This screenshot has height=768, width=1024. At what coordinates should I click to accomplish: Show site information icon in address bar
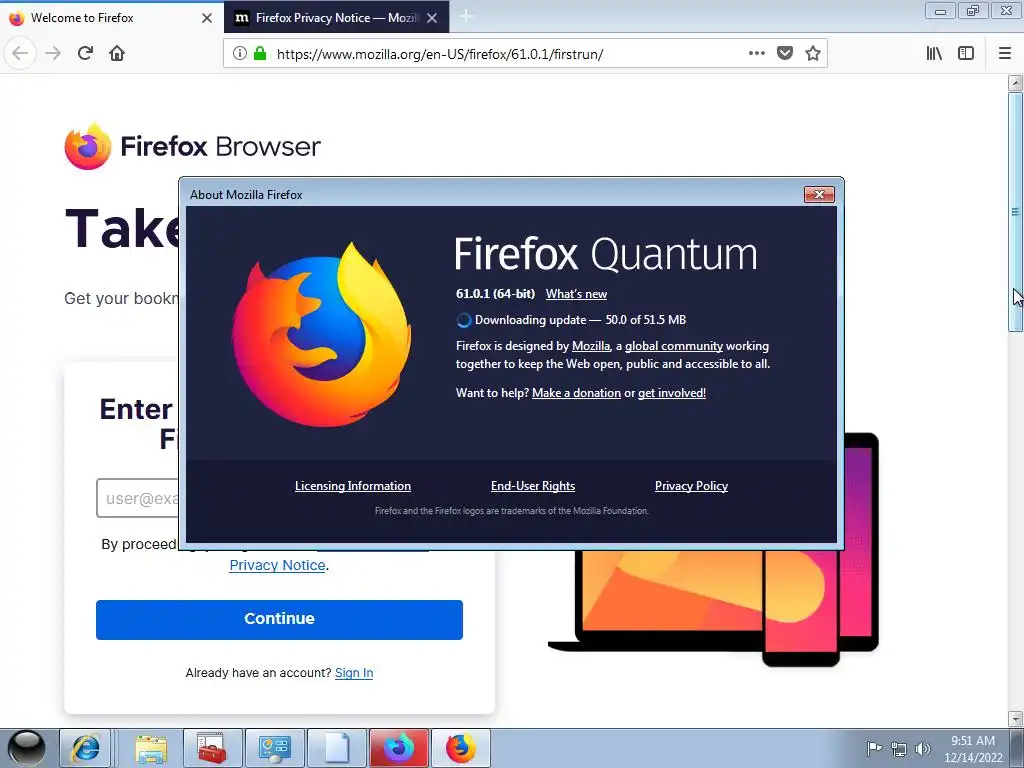240,54
